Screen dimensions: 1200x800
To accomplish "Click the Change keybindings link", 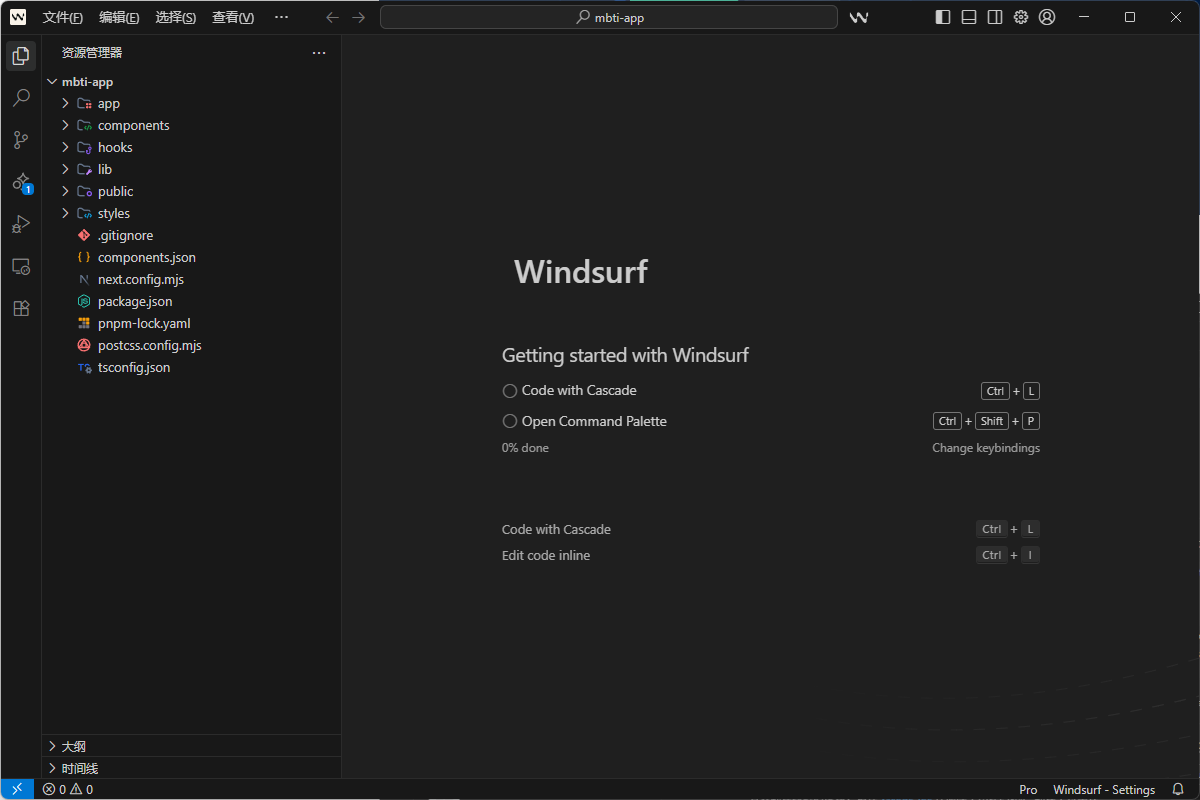I will pos(985,448).
